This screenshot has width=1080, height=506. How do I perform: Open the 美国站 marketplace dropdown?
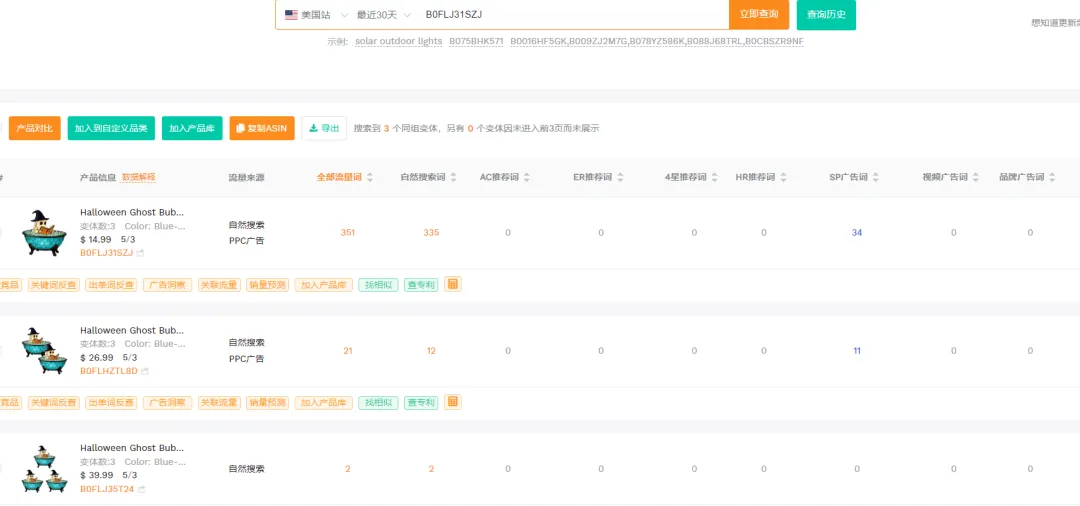[x=316, y=14]
